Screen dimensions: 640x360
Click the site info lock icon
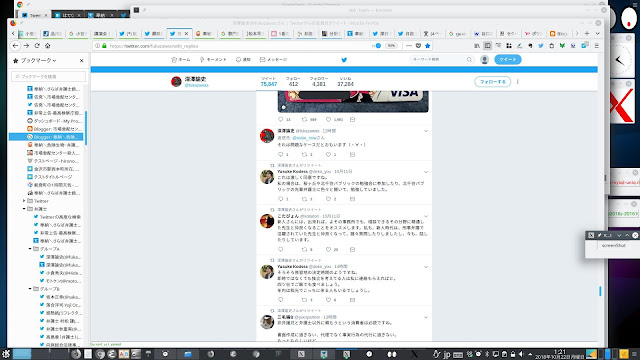(104, 46)
